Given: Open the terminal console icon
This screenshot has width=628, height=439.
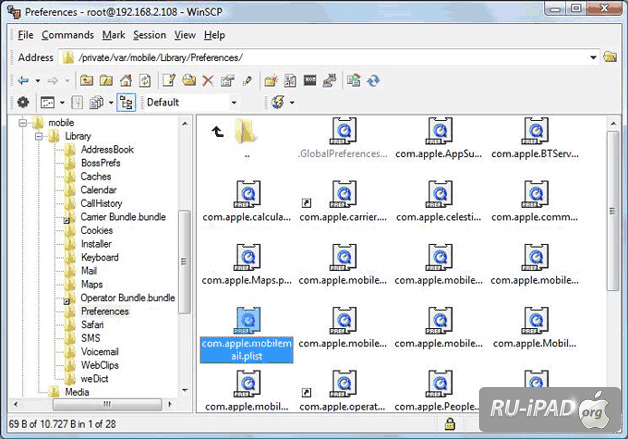Looking at the screenshot, I should click(310, 81).
